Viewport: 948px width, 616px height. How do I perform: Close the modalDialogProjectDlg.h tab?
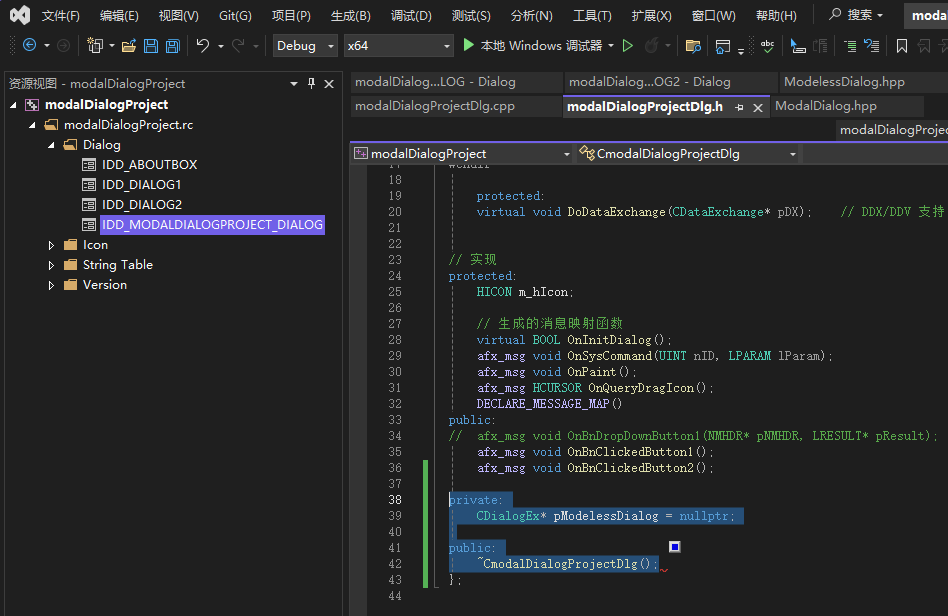[757, 106]
